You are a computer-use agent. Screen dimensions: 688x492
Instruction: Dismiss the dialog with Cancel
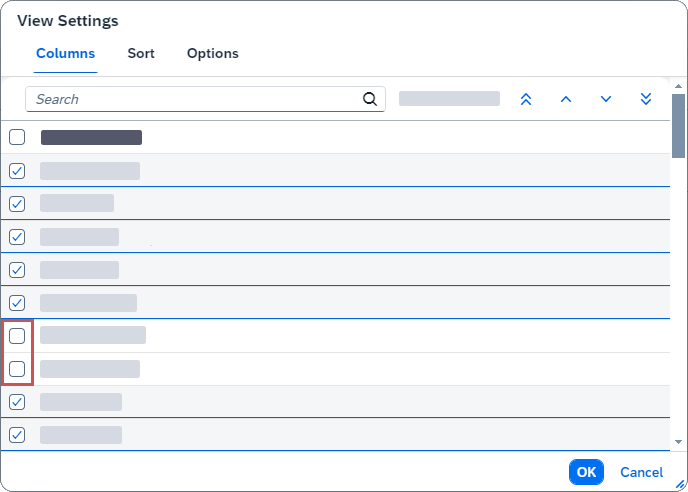pos(641,472)
